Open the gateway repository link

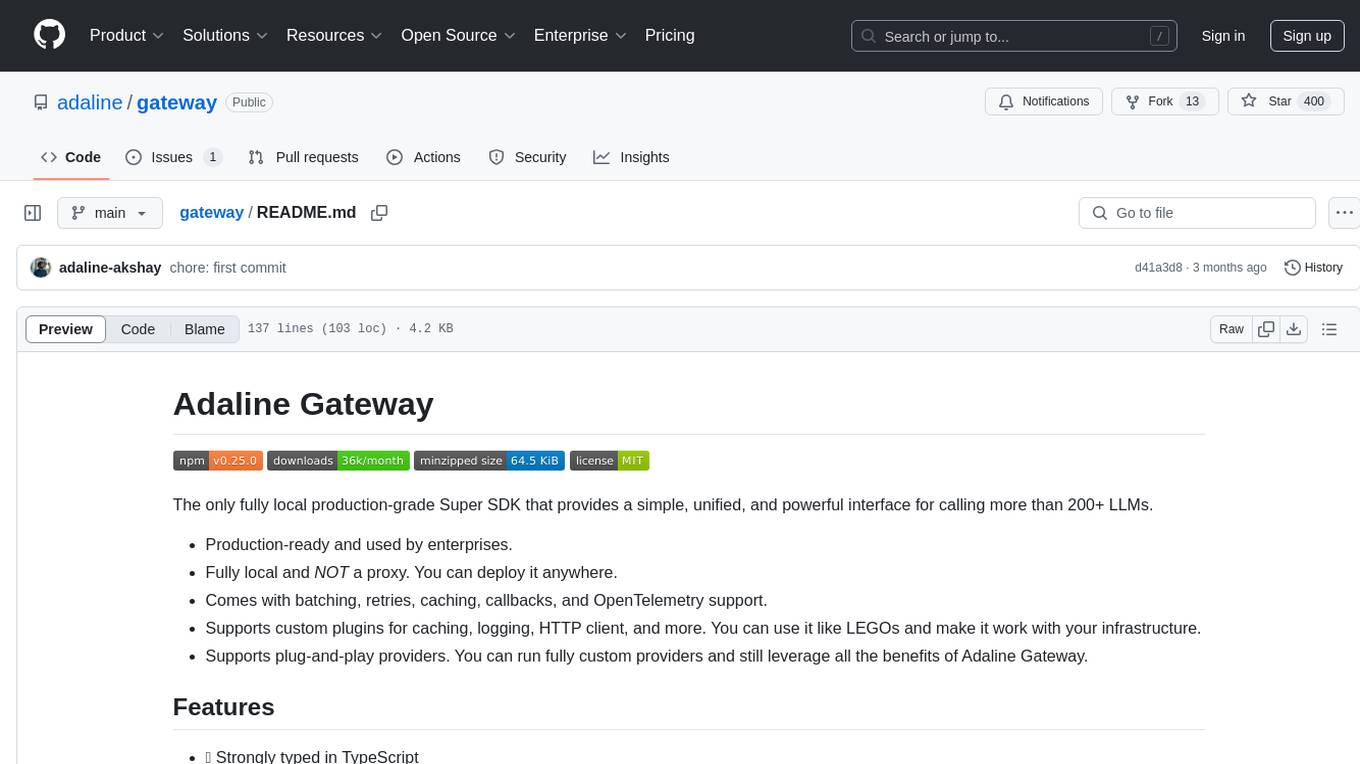tap(177, 102)
